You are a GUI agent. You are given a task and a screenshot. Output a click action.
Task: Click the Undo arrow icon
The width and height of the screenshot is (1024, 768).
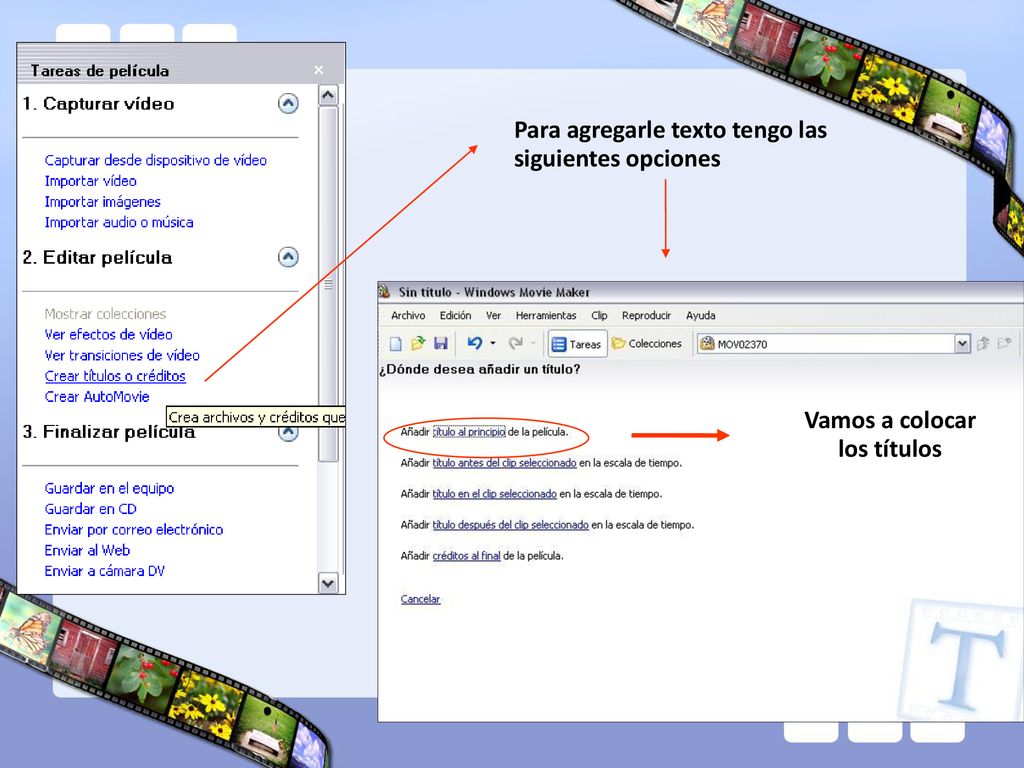pos(475,343)
